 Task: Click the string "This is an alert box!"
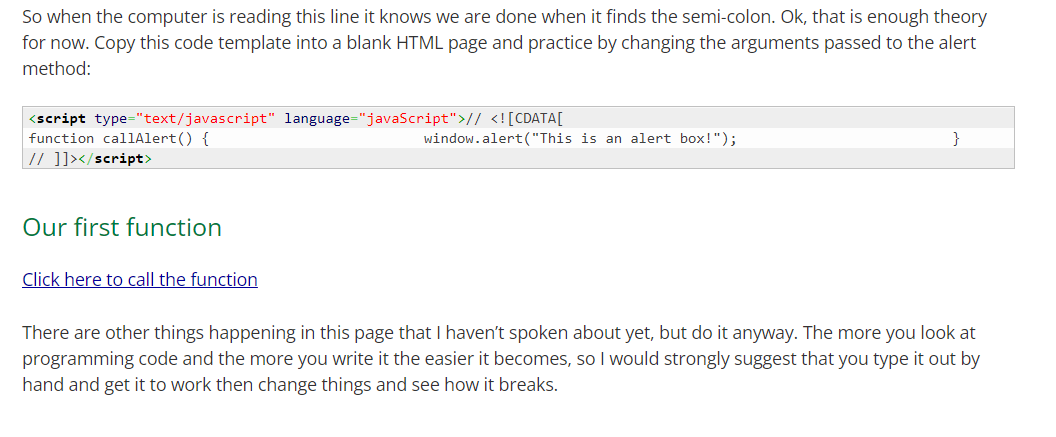[x=625, y=139]
